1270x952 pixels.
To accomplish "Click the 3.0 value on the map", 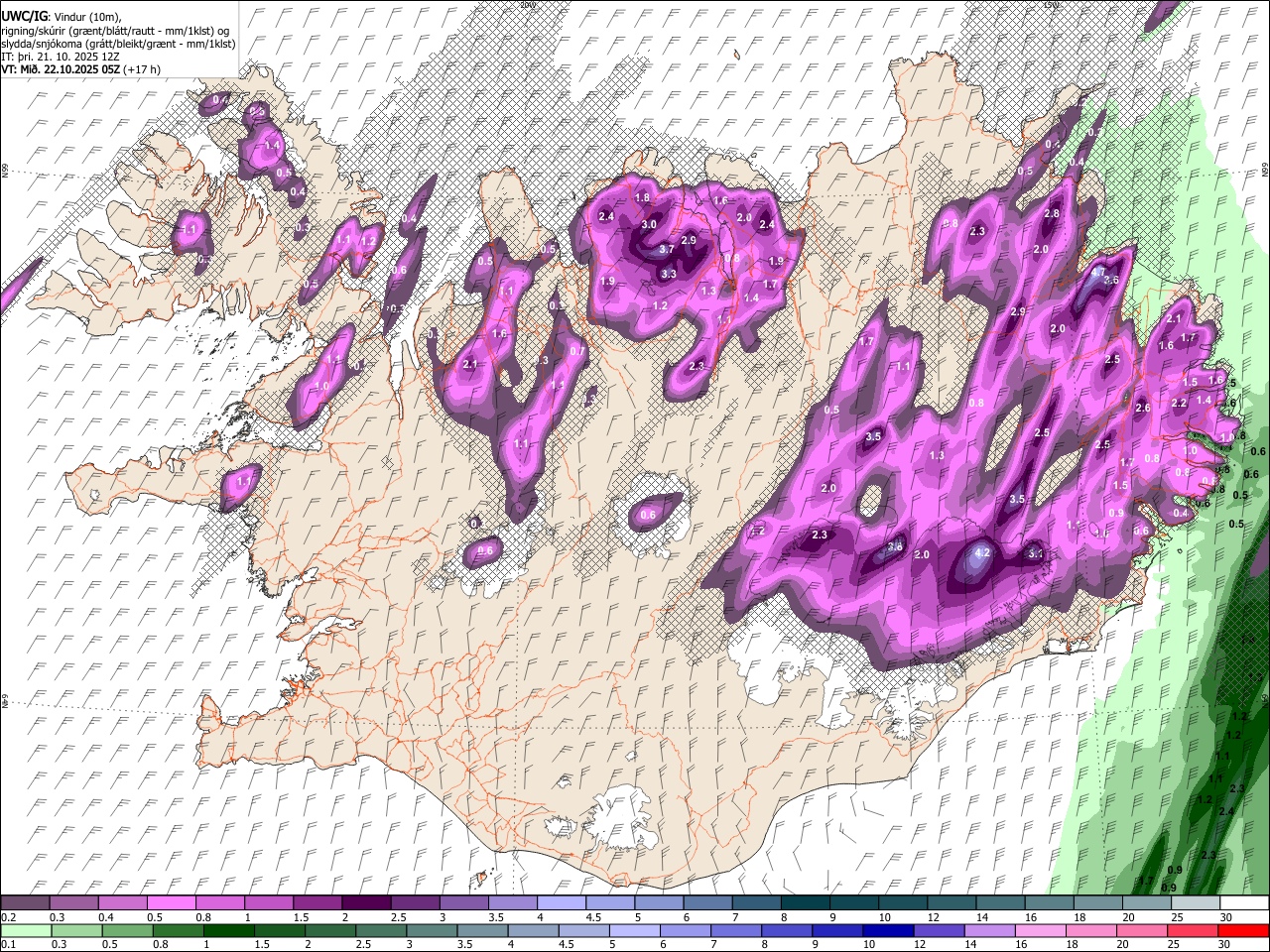I will 649,225.
